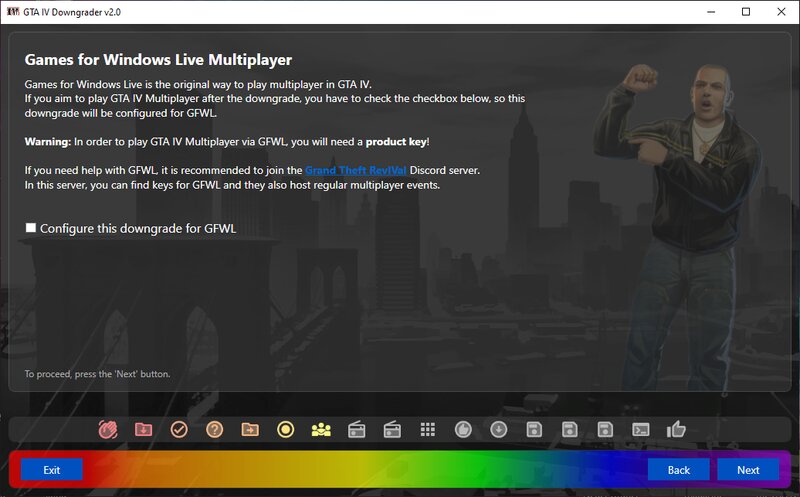Select the pink folder download step icon
Viewport: 800px width, 497px height.
click(143, 430)
